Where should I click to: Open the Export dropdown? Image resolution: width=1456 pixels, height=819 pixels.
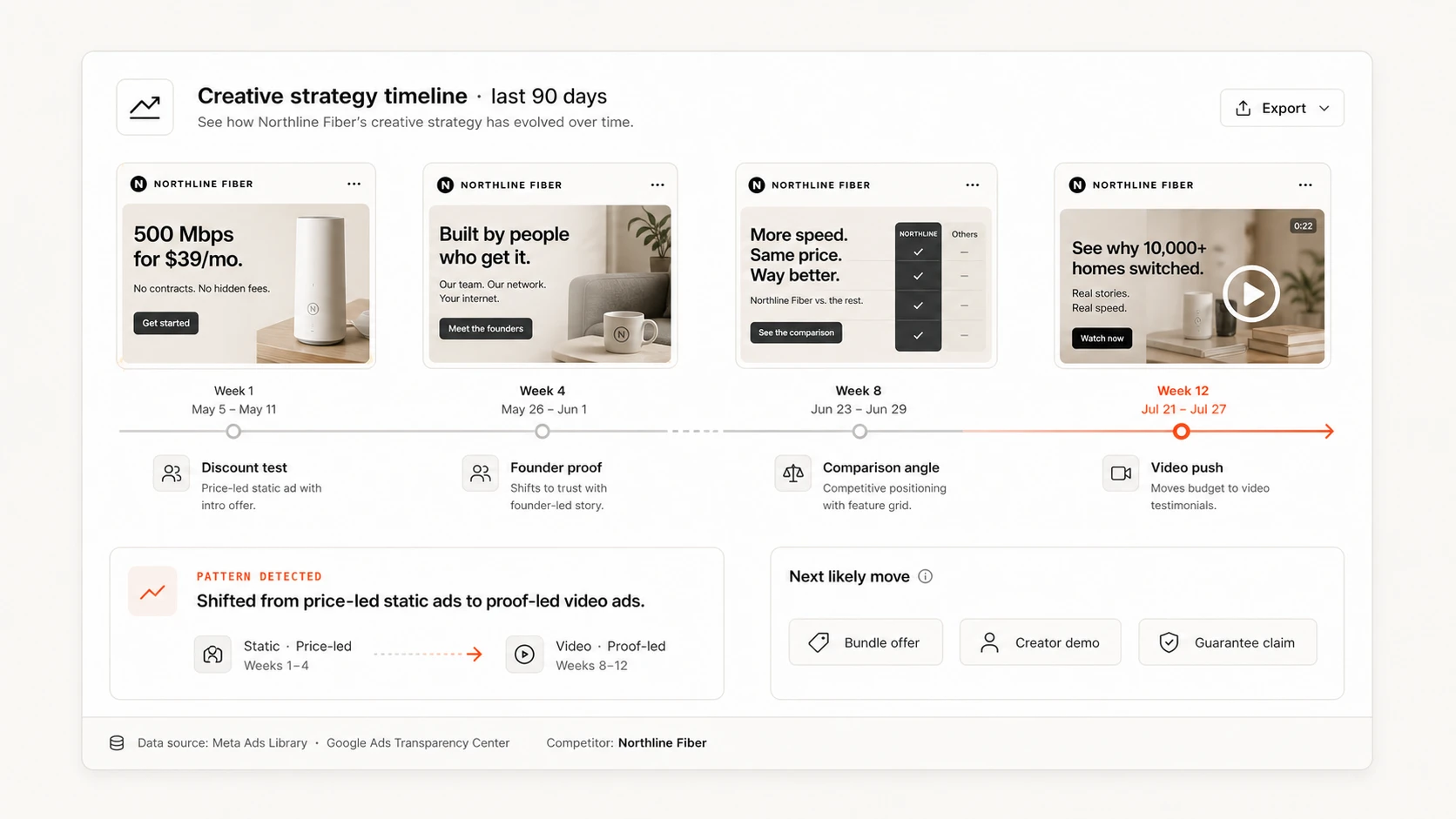(x=1281, y=108)
